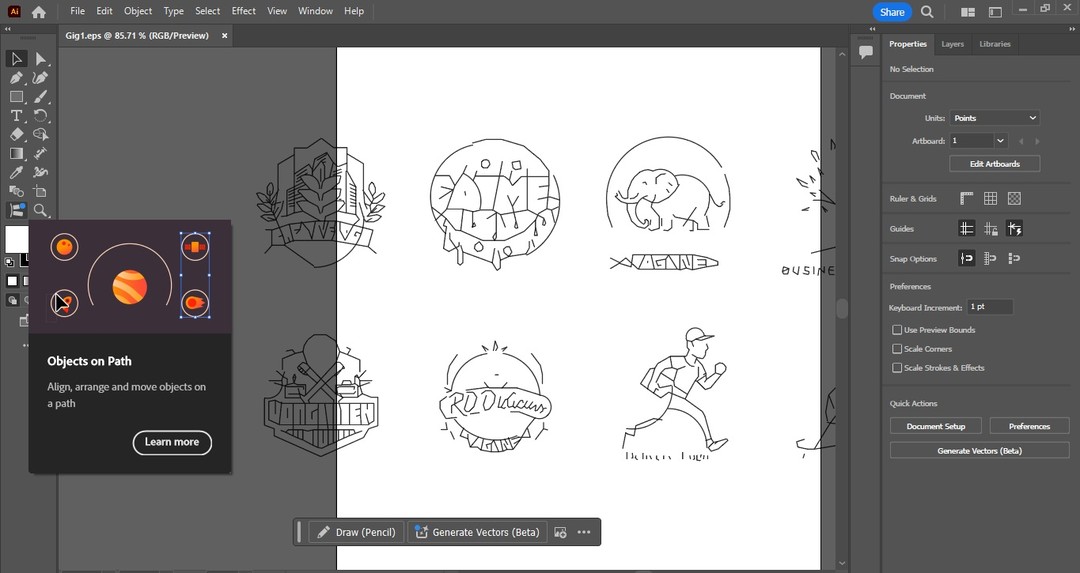This screenshot has height=573, width=1080.
Task: Toggle Smart Guides icon
Action: tap(1014, 229)
